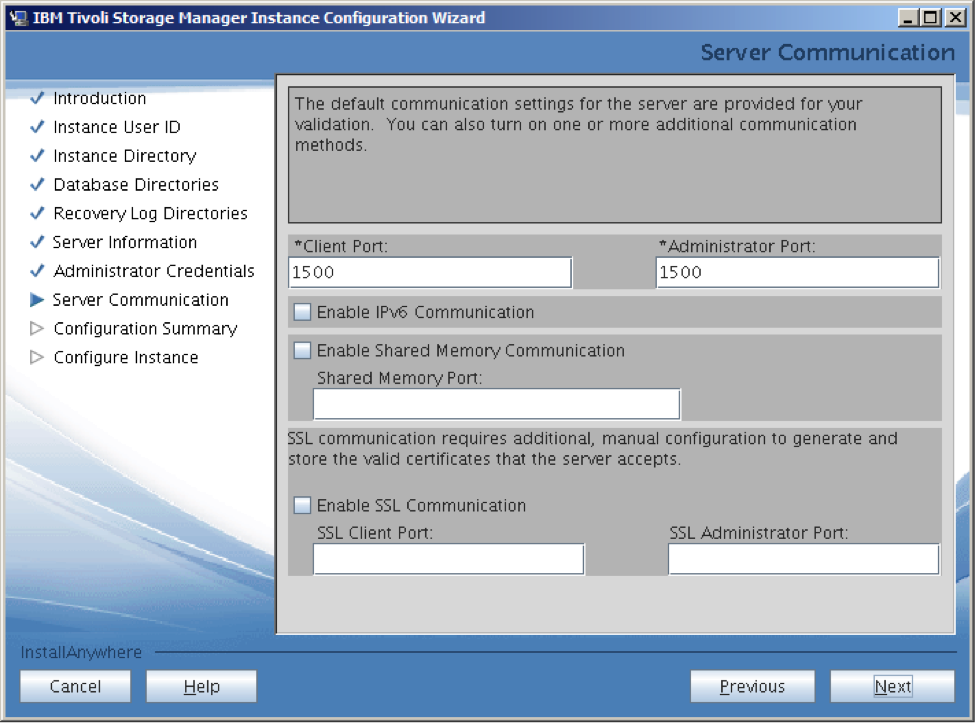Click the checkmark beside Introduction
975x723 pixels.
coord(37,98)
